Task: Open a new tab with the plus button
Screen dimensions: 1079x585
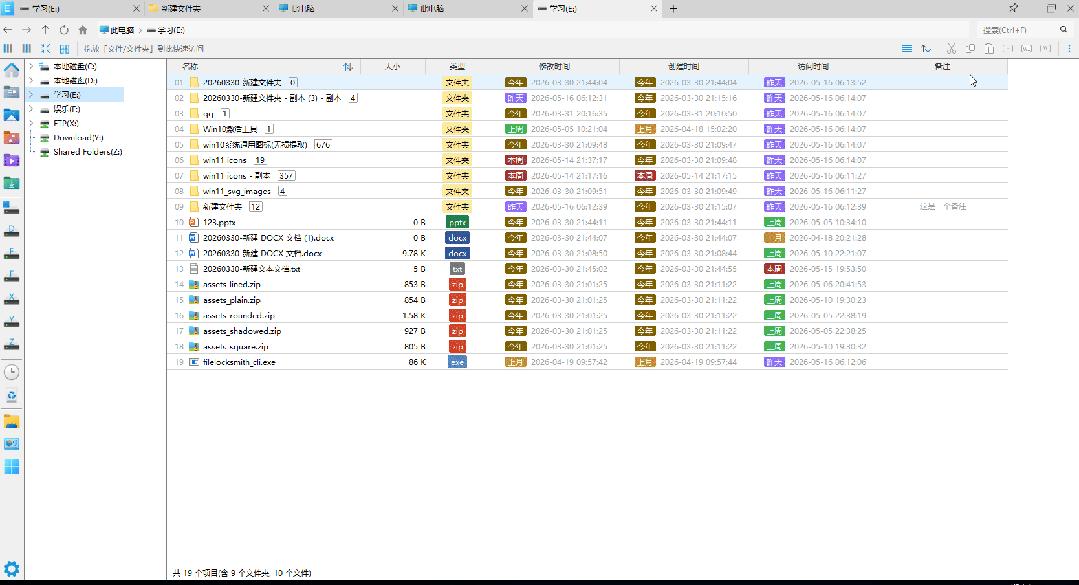Action: 673,8
